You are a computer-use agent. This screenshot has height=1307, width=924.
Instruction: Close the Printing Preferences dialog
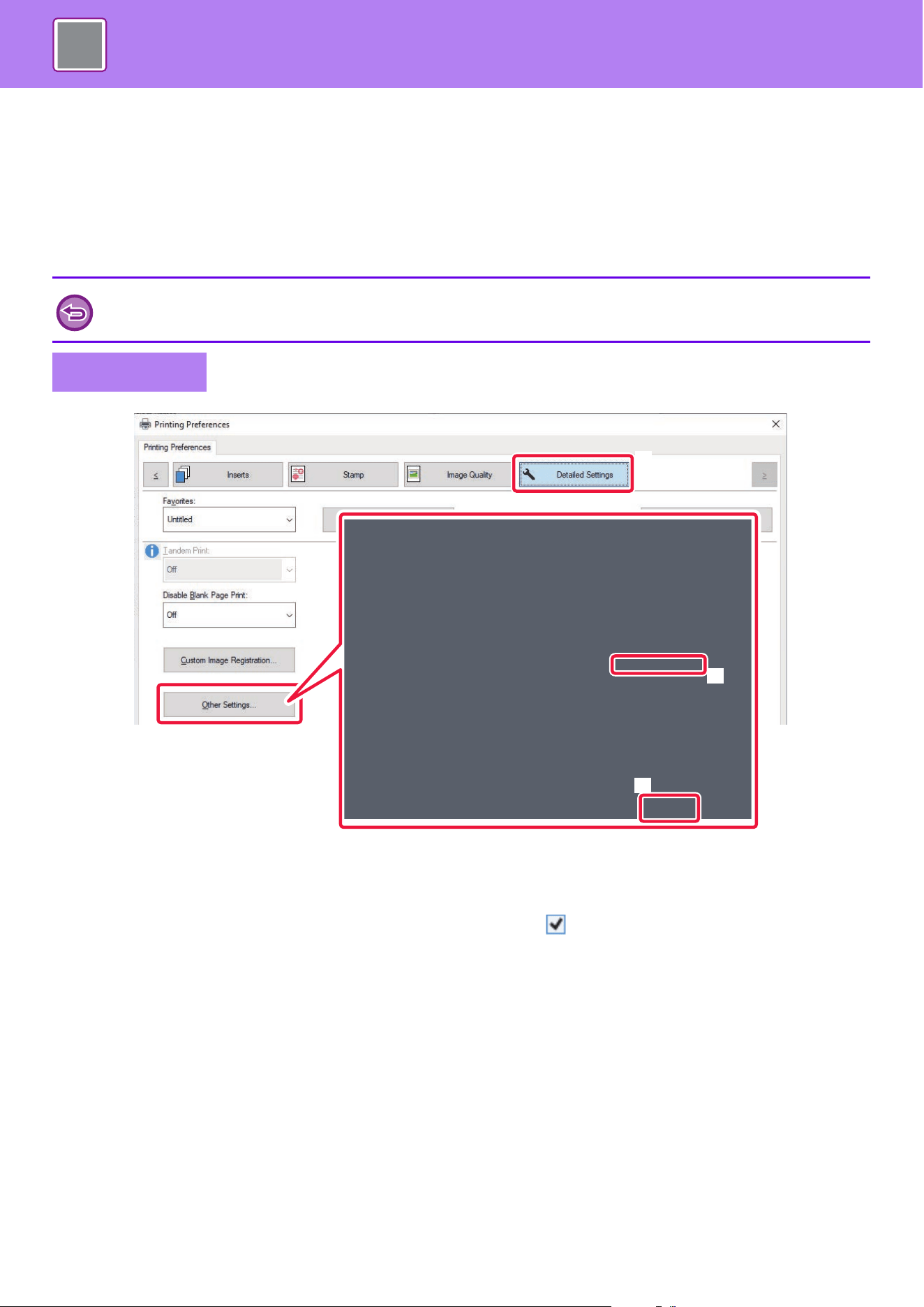[775, 424]
